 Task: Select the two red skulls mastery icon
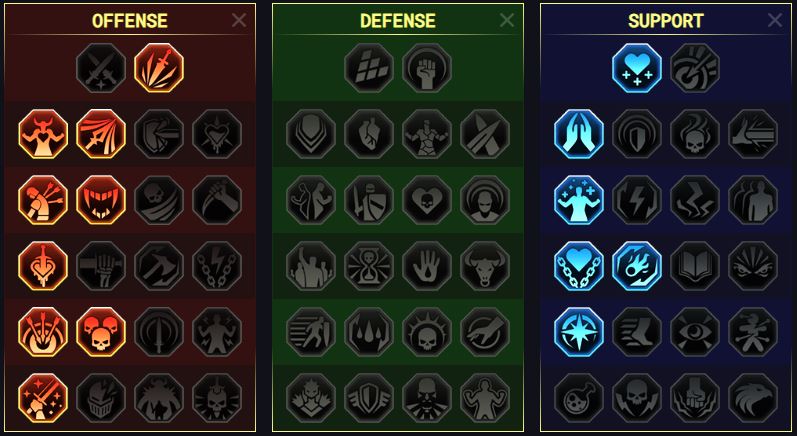pos(101,332)
